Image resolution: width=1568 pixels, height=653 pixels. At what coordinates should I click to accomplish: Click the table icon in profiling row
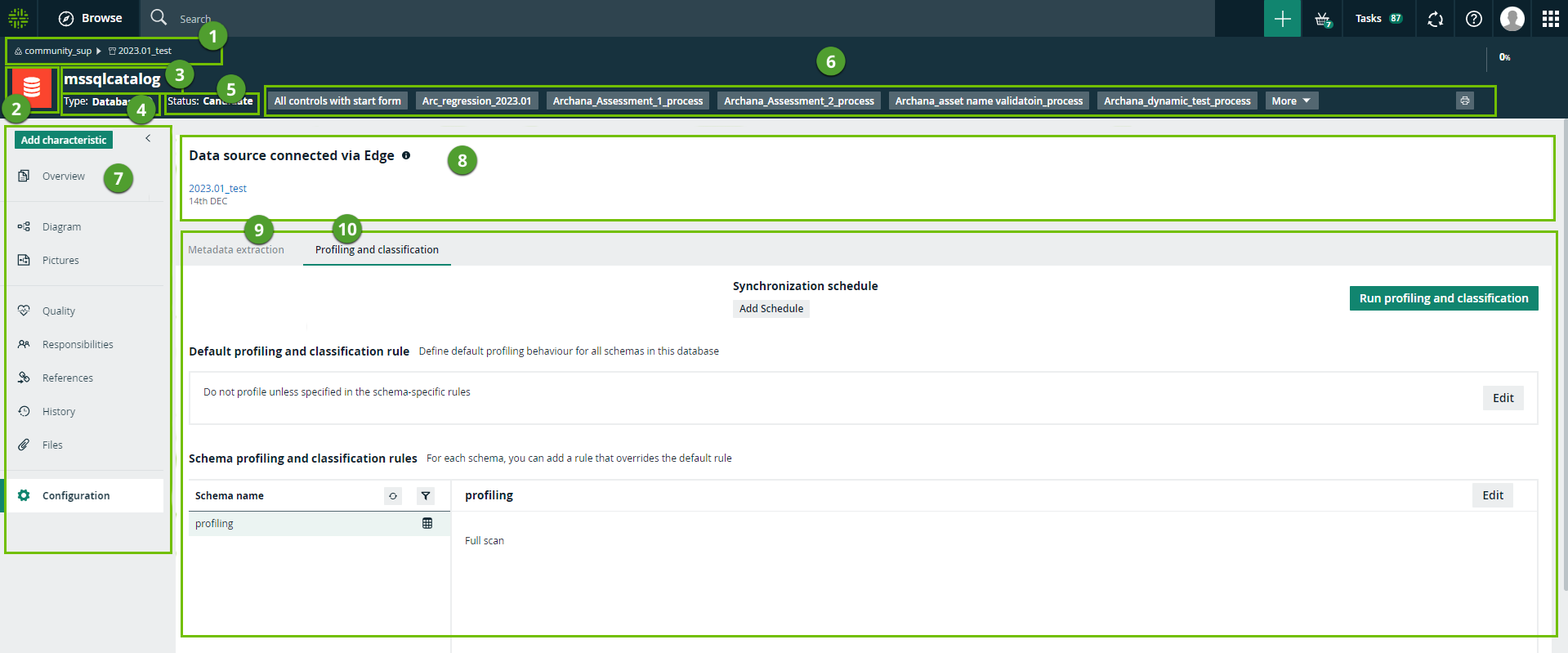tap(427, 524)
